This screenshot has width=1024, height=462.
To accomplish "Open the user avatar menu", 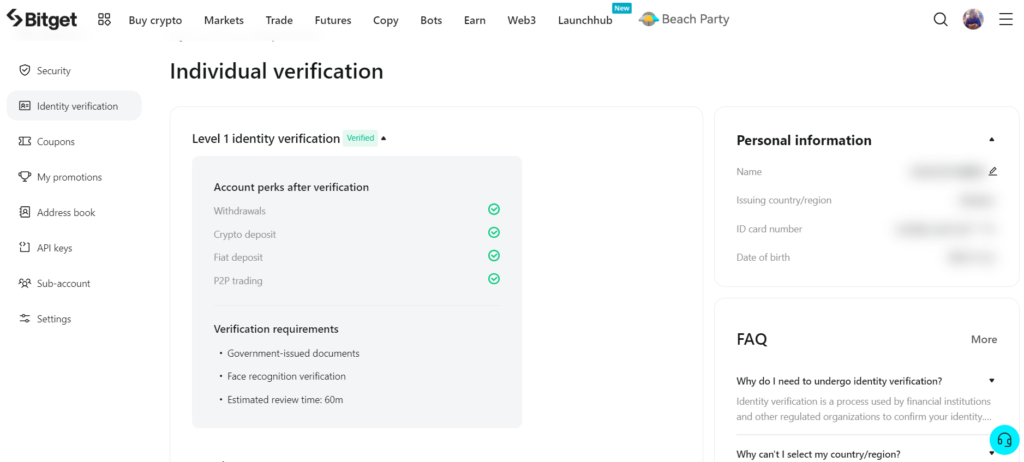I will [x=973, y=20].
